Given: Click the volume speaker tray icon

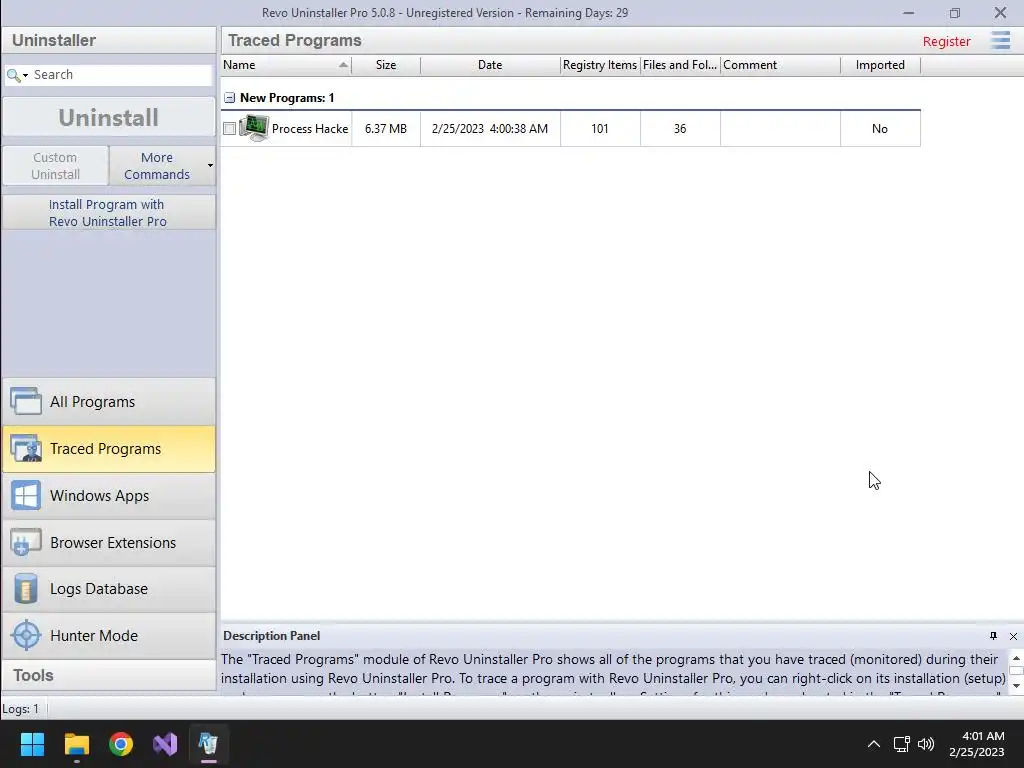Looking at the screenshot, I should 926,744.
